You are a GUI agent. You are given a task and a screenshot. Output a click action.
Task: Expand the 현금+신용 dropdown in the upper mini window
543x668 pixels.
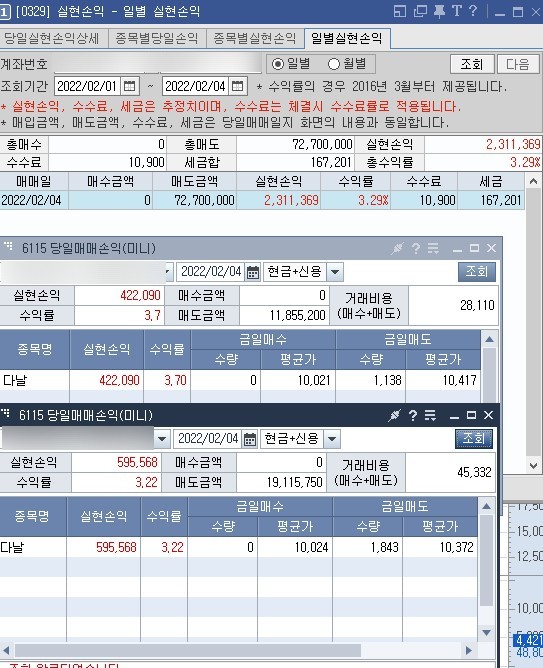pyautogui.click(x=335, y=272)
